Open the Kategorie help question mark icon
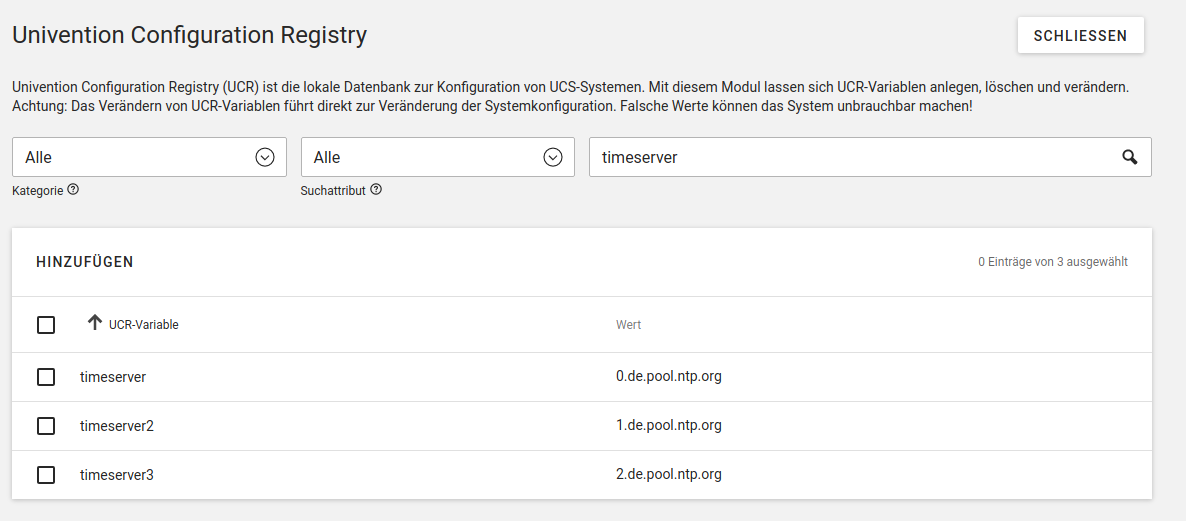The height and width of the screenshot is (521, 1186). [73, 190]
